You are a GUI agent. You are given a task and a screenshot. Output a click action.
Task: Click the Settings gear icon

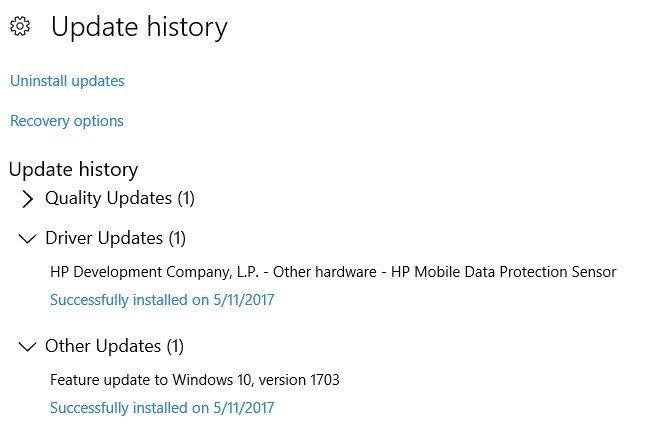[17, 27]
